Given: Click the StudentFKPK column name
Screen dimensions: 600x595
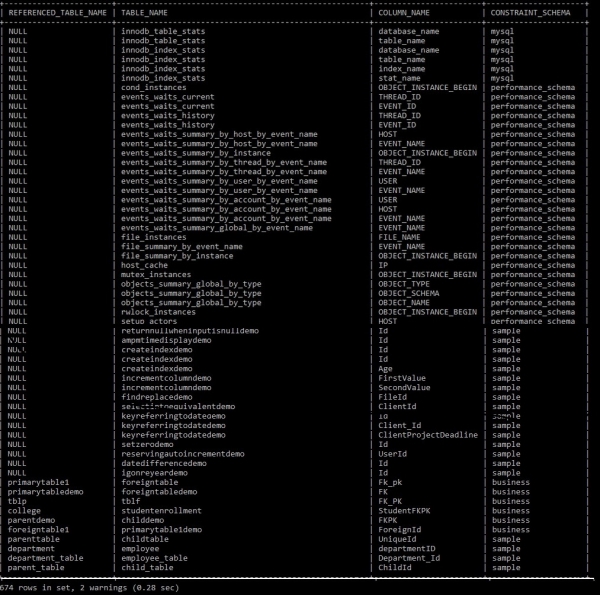Looking at the screenshot, I should click(404, 511).
